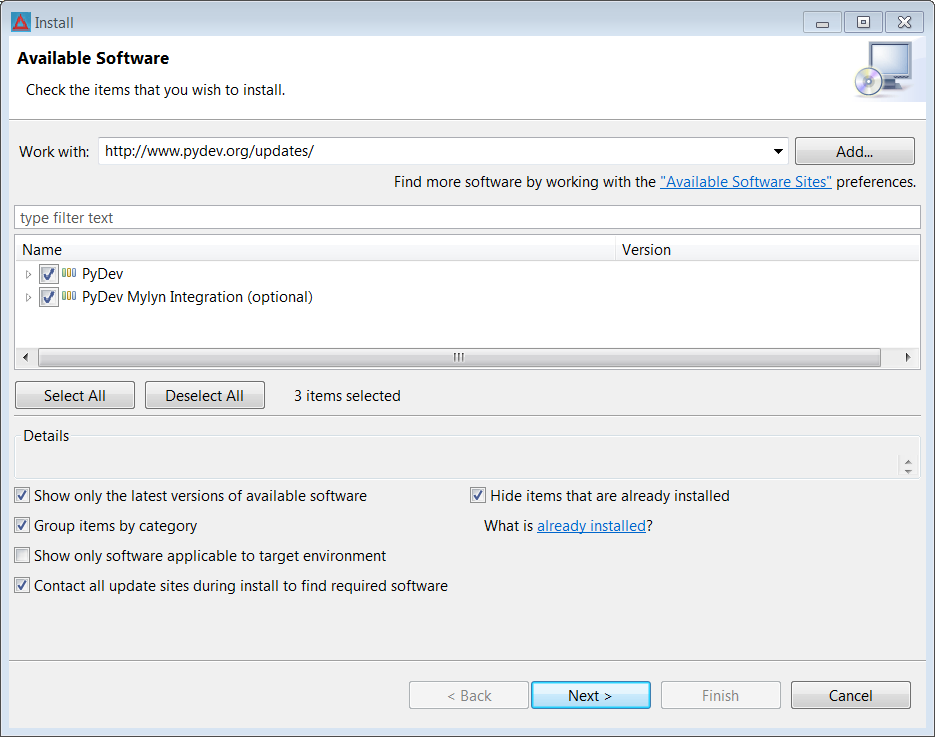The image size is (935, 737).
Task: Expand the PyDev tree node
Action: point(28,274)
